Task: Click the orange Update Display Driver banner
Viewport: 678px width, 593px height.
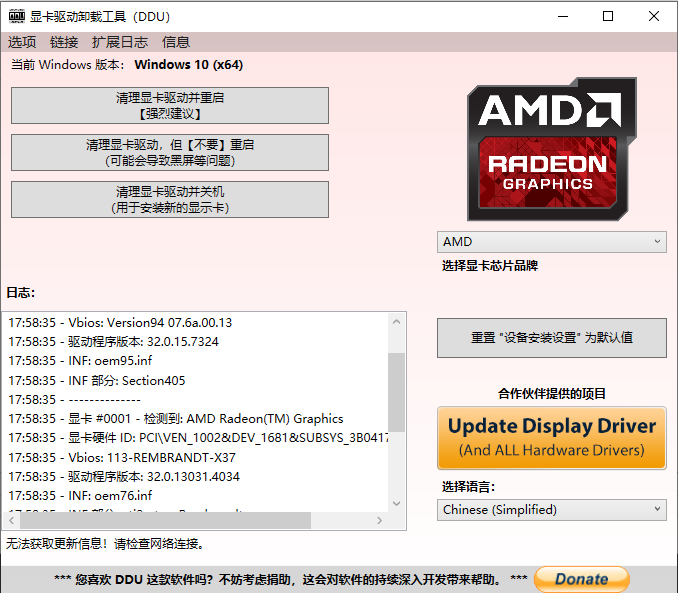Action: tap(551, 437)
